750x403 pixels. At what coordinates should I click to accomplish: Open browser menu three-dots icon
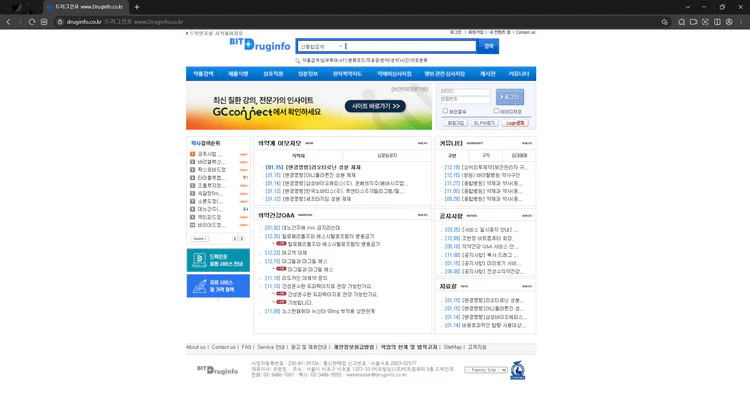pos(741,22)
